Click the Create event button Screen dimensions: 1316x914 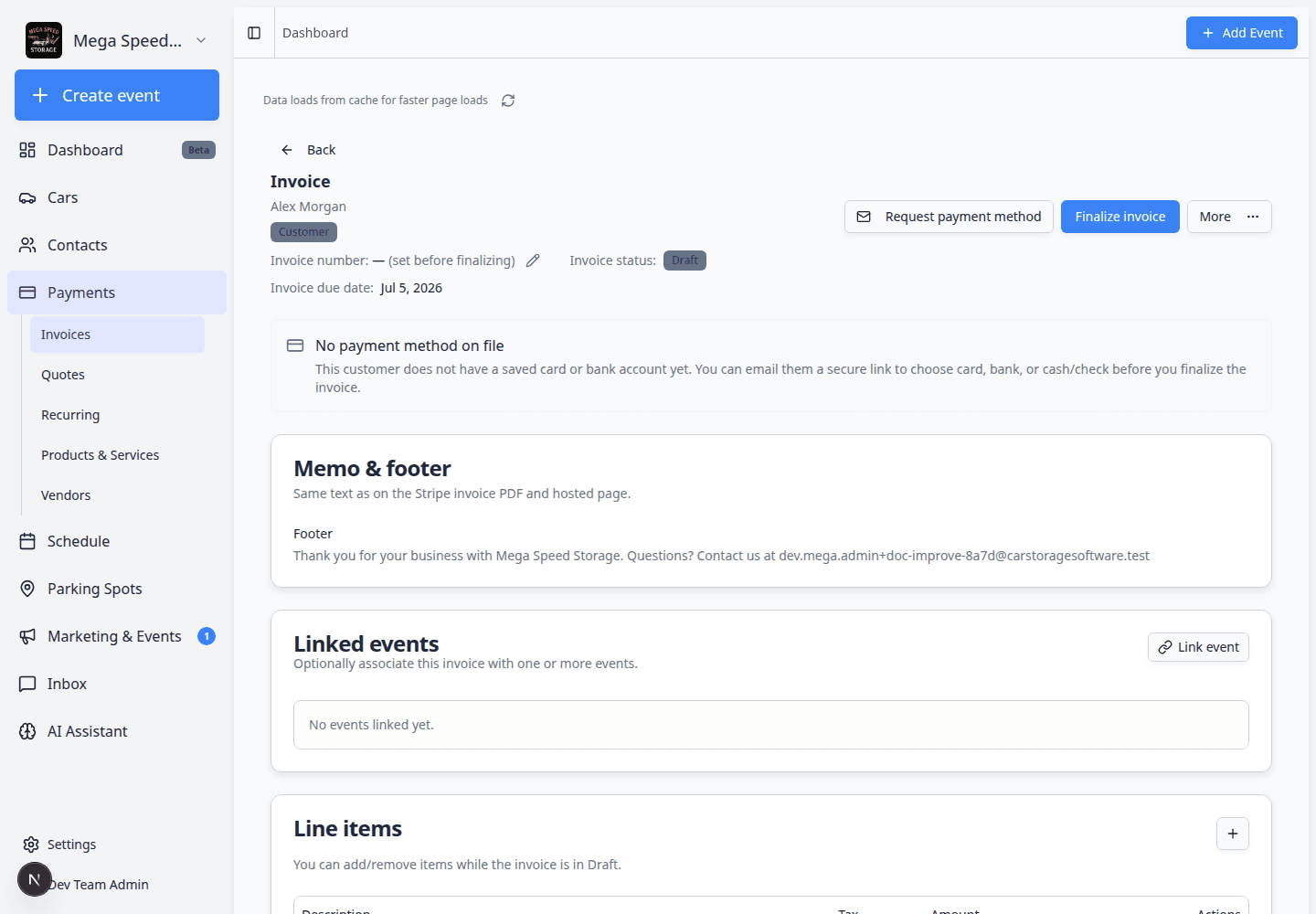pos(117,95)
